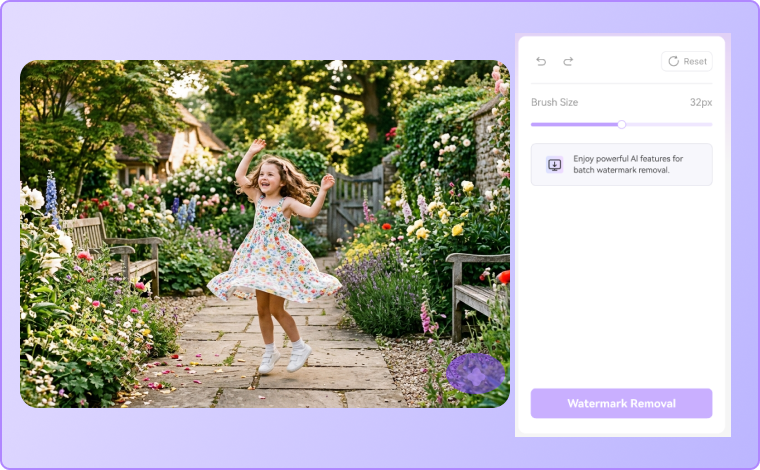Click the Watermark Removal button
The image size is (760, 470).
pyautogui.click(x=621, y=403)
